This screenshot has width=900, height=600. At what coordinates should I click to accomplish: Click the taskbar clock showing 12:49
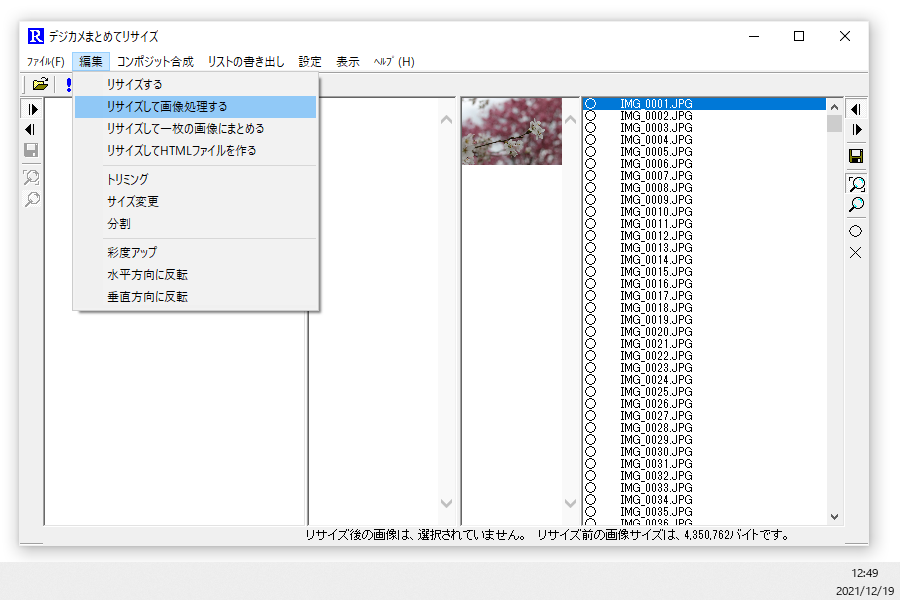point(864,573)
